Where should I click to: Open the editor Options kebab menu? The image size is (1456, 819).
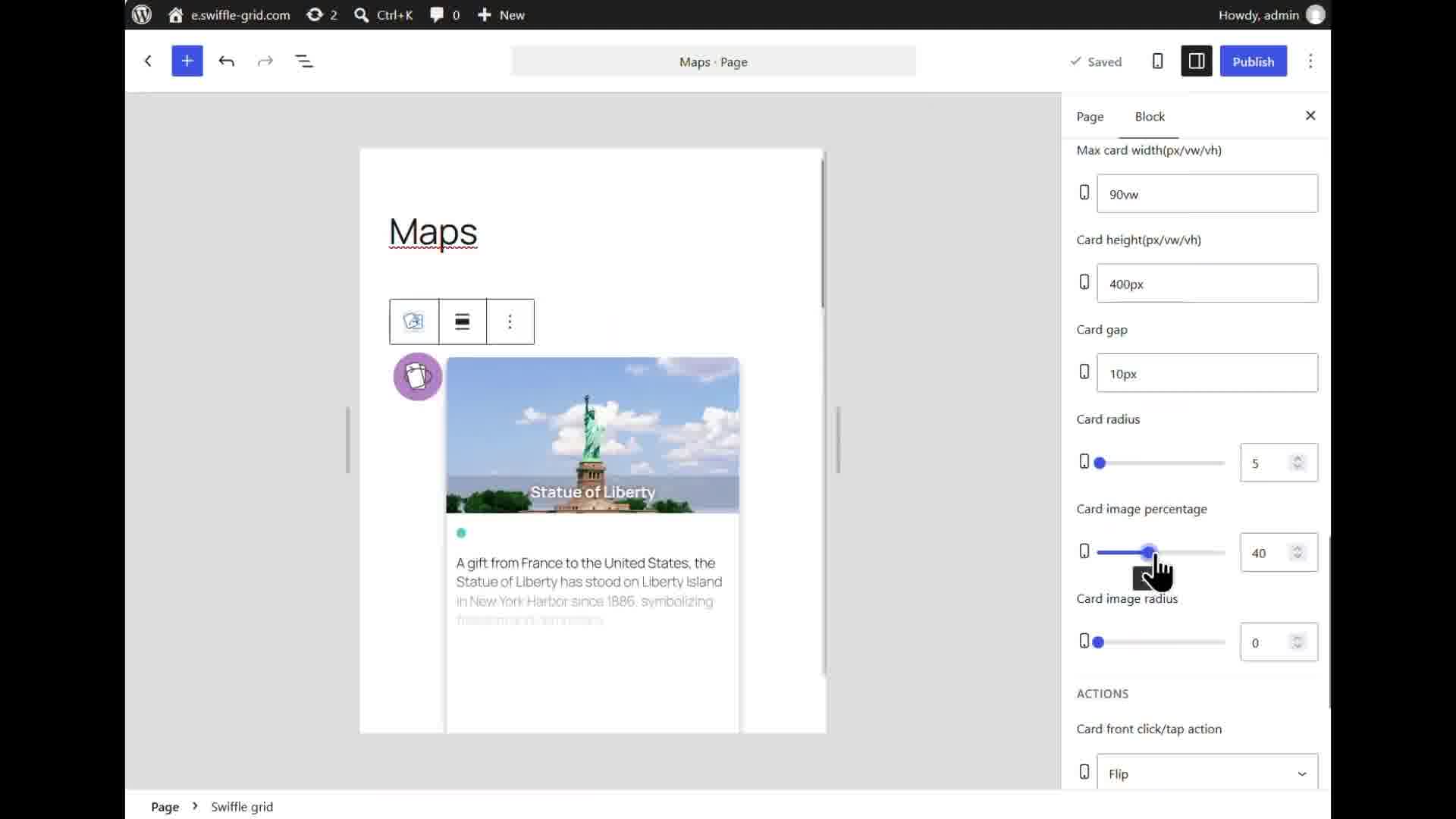click(1310, 61)
